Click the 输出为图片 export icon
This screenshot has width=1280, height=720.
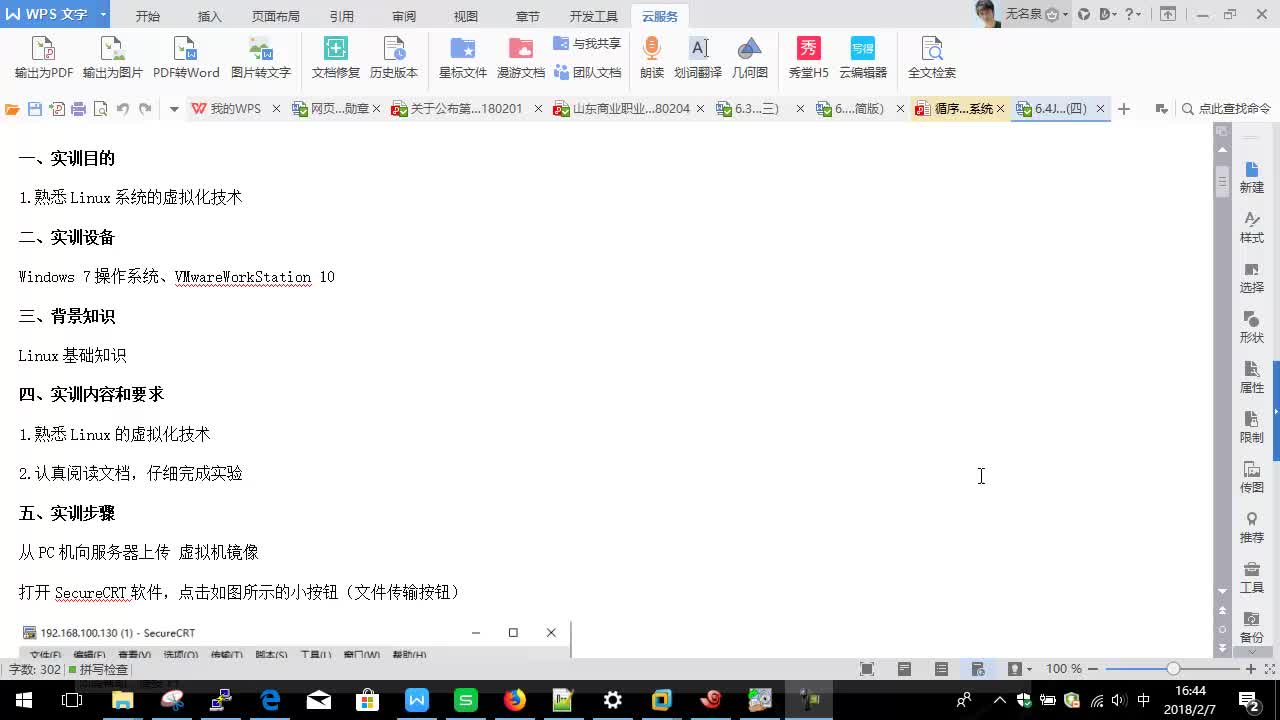tap(112, 58)
